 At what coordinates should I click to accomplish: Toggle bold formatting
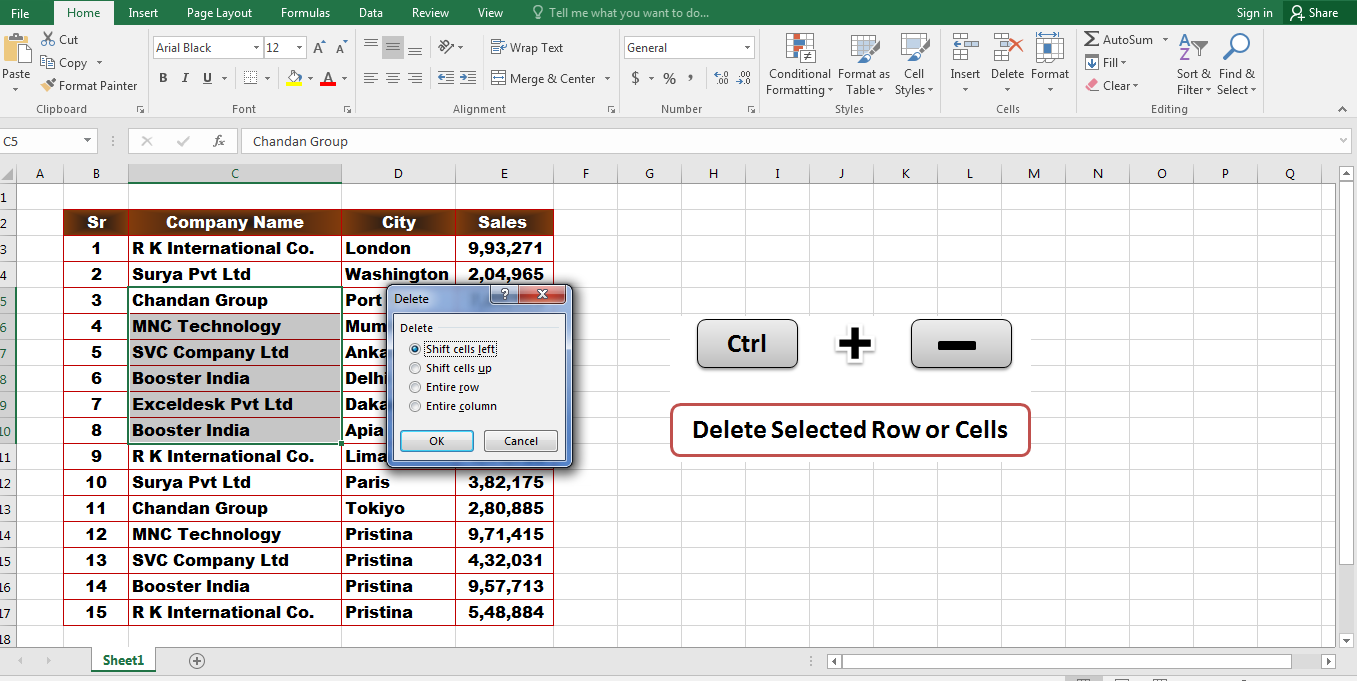coord(163,77)
